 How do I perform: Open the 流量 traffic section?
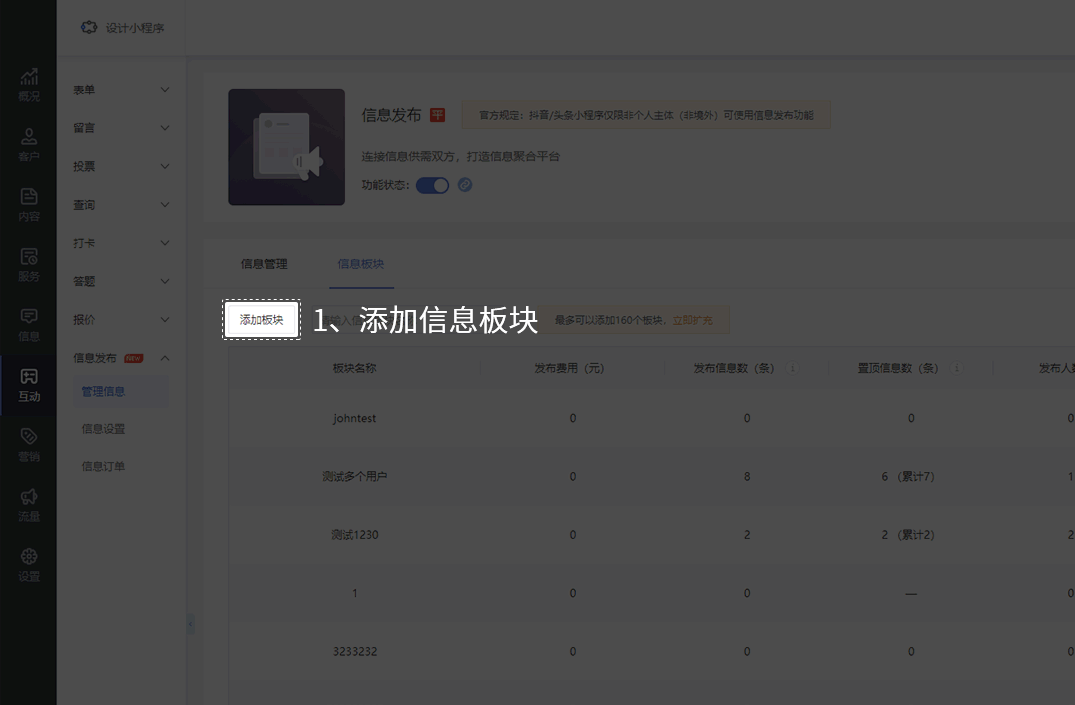pos(28,500)
